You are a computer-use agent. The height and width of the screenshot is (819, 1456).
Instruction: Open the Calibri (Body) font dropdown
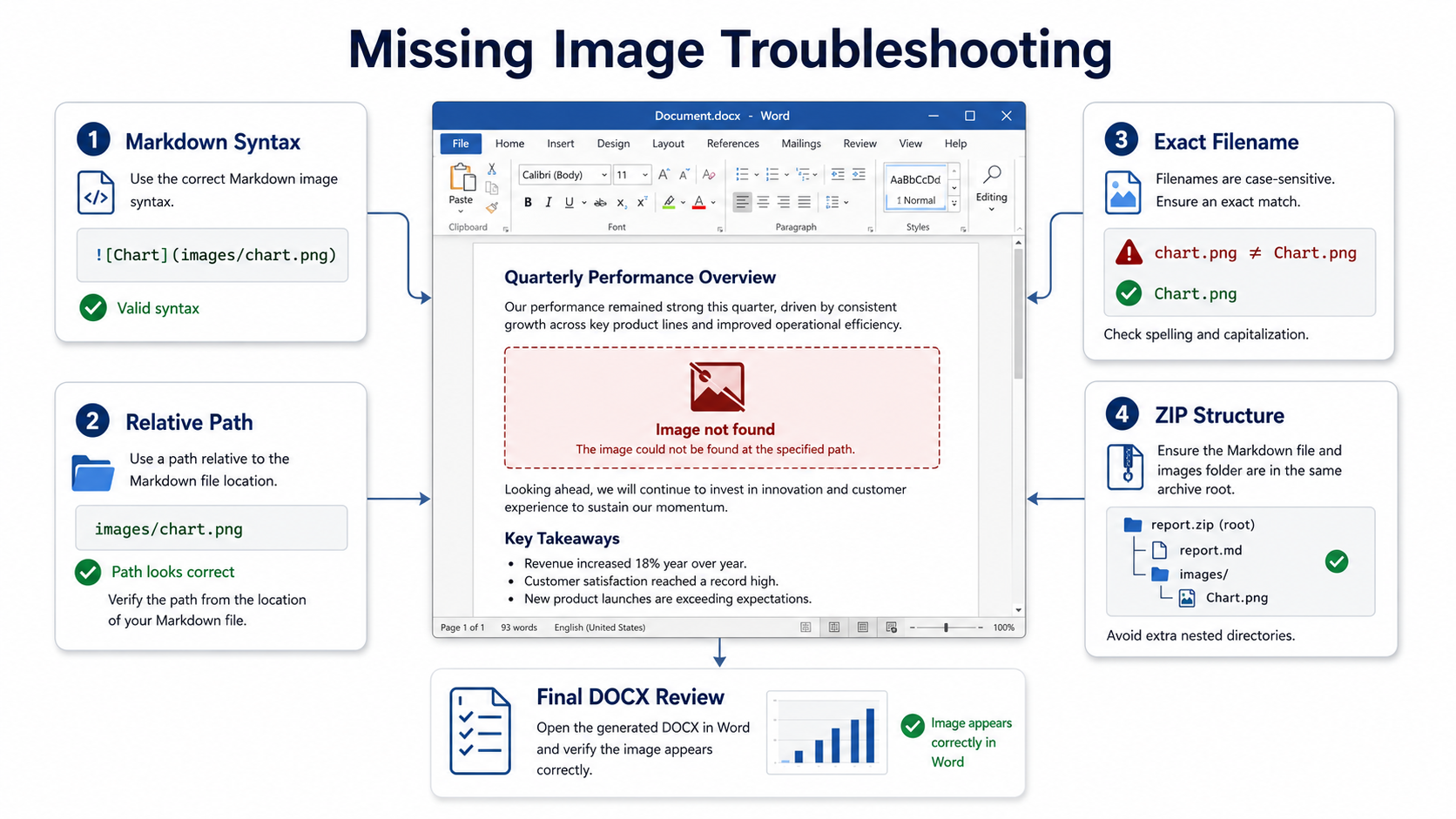click(604, 175)
